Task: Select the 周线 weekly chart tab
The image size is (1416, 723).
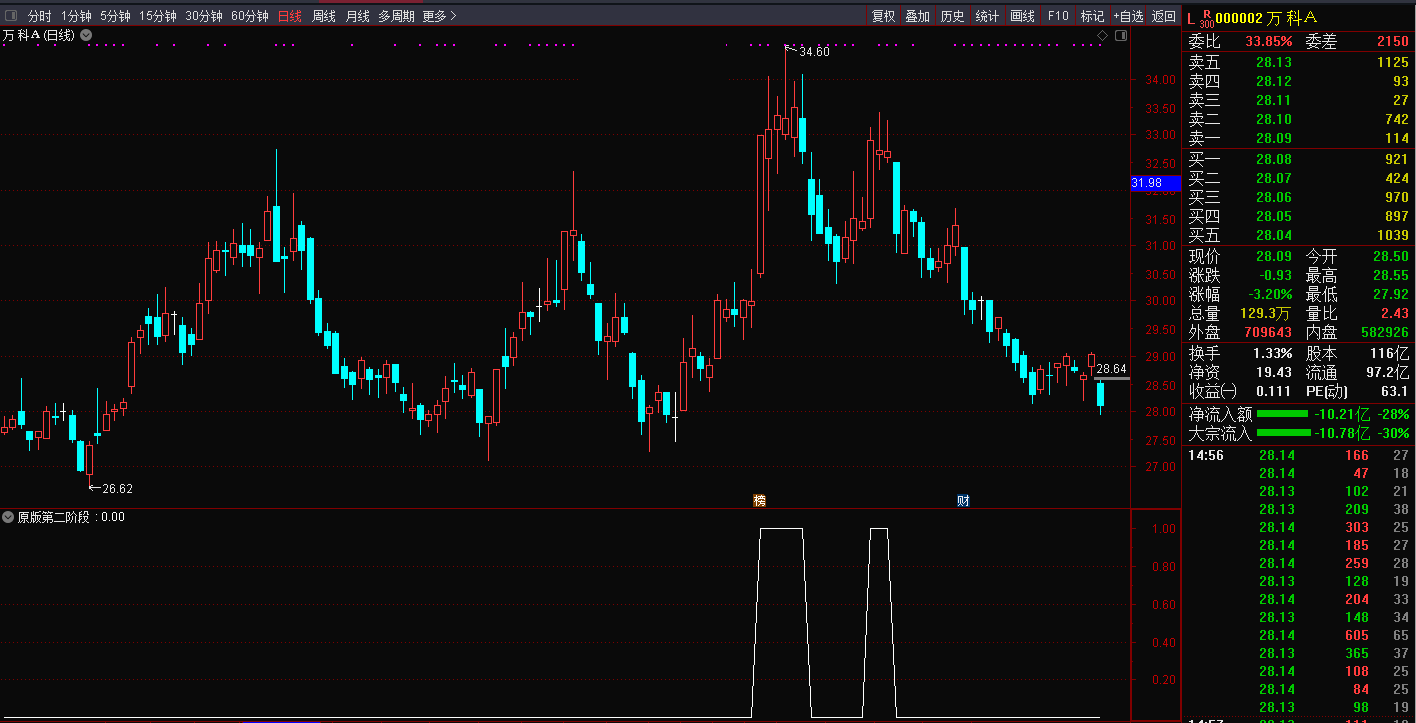Action: point(324,16)
